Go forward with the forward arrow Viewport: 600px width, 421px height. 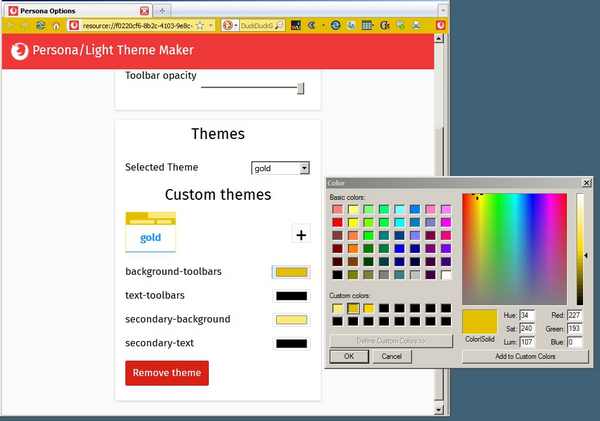pos(25,26)
